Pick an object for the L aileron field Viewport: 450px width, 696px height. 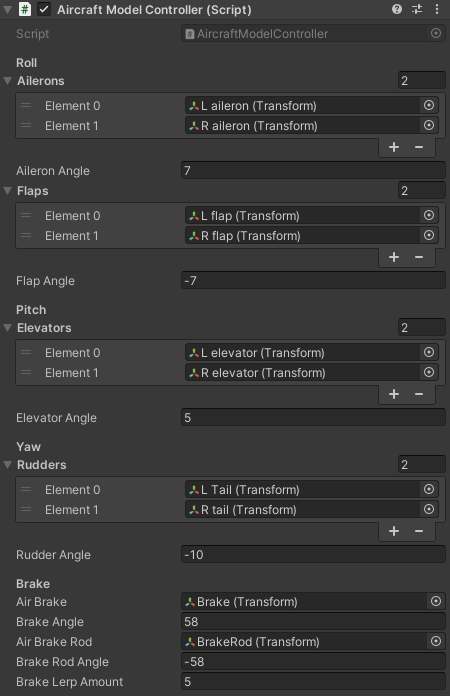429,105
